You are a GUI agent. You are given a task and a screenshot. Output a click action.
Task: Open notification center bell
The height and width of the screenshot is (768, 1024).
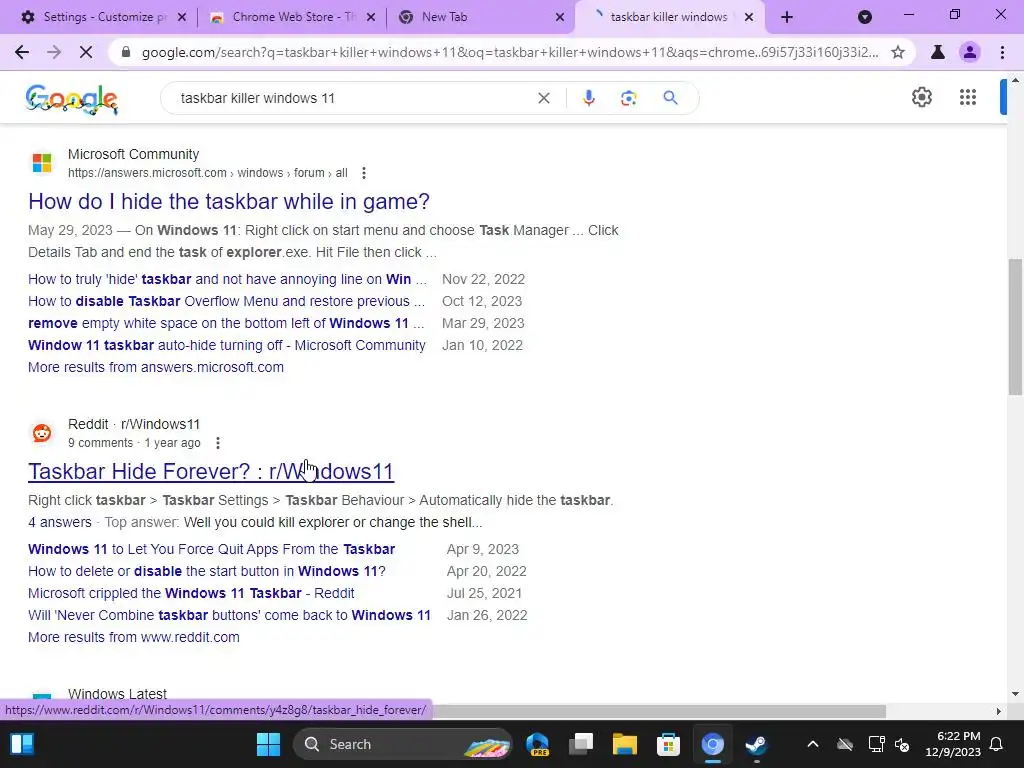[x=997, y=744]
